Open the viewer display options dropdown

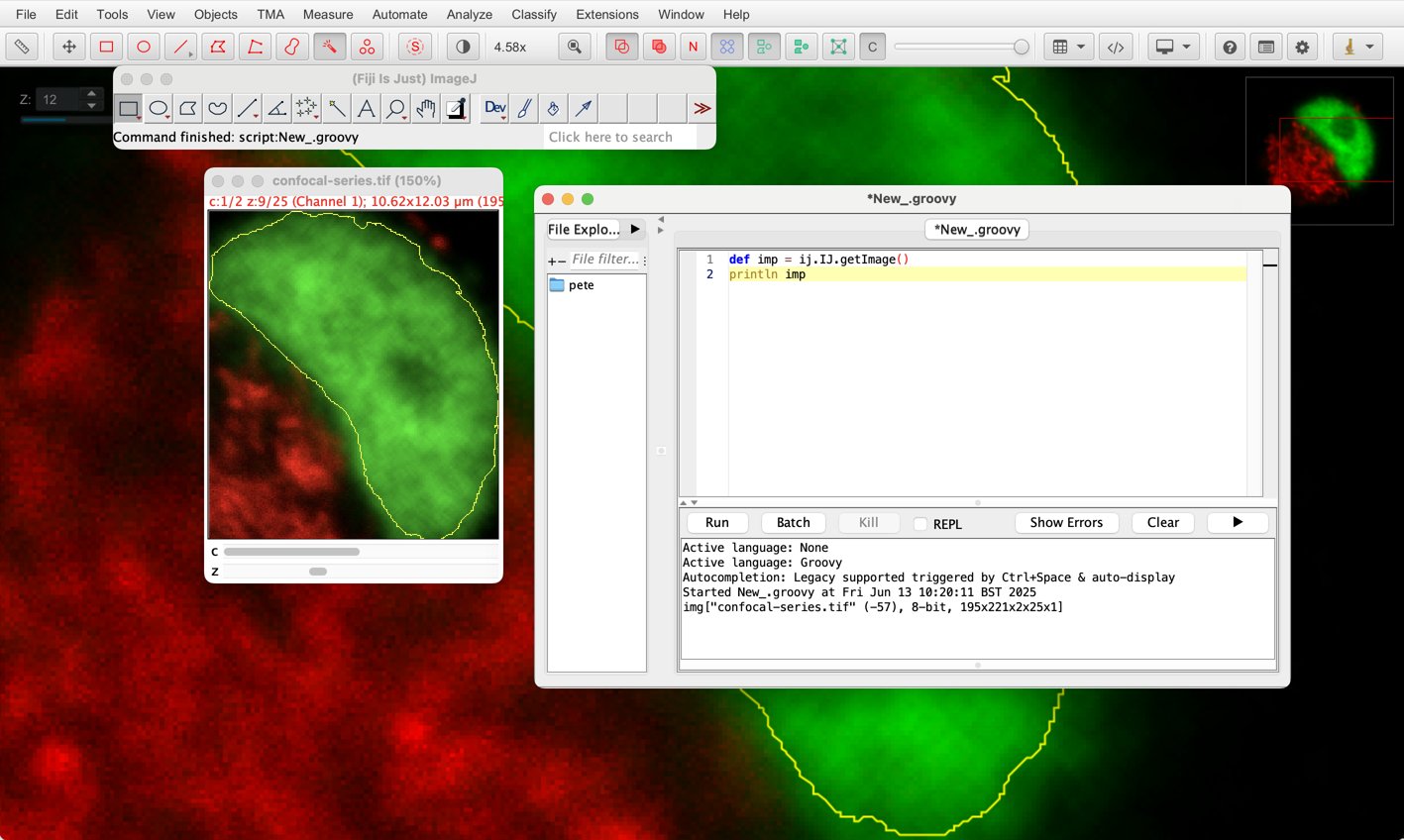pos(1174,47)
